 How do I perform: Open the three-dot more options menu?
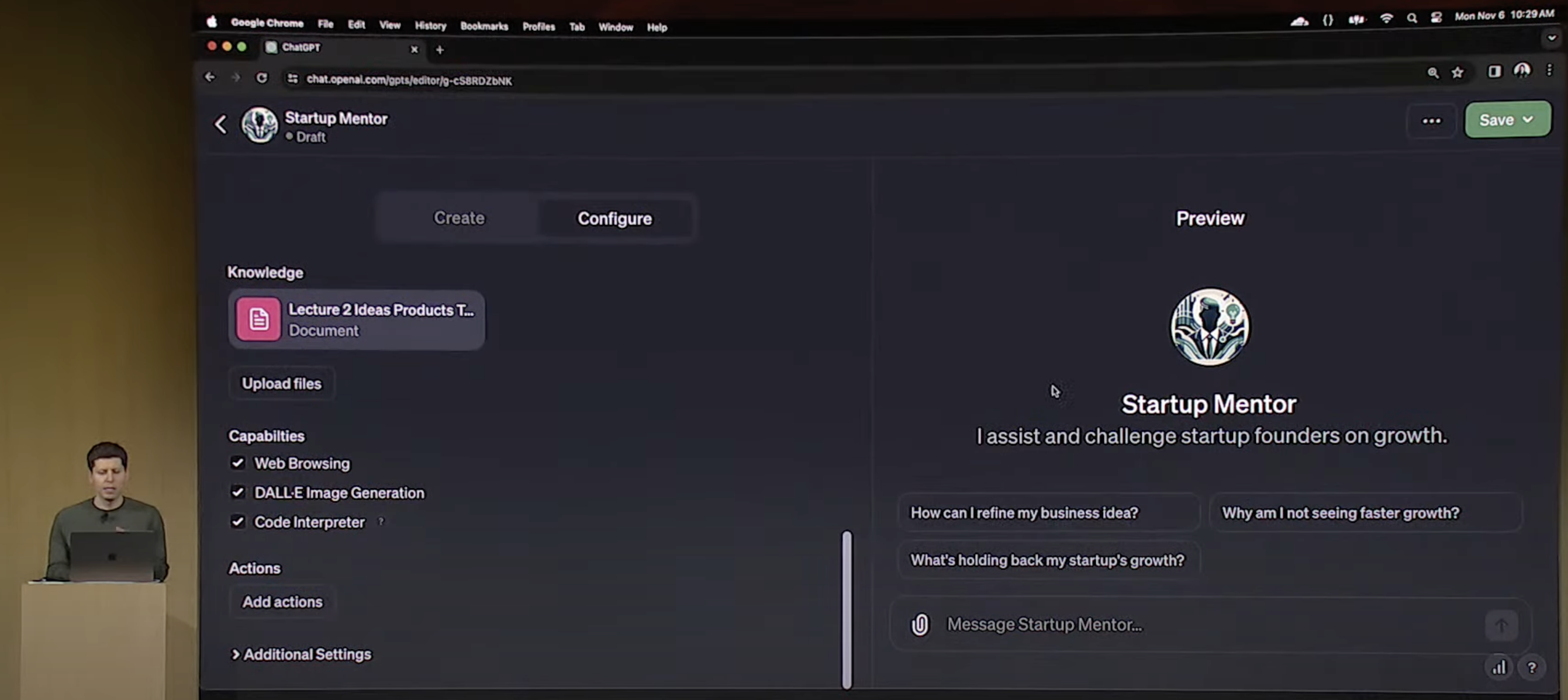point(1431,120)
